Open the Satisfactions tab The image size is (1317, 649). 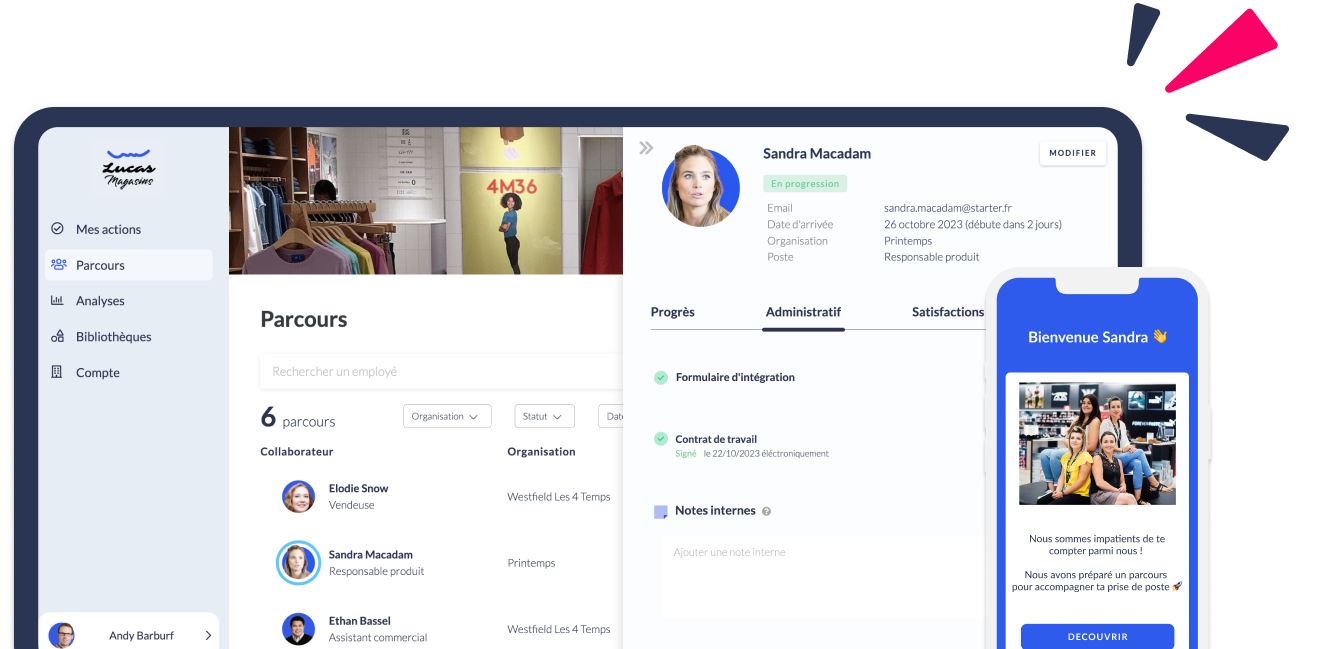[948, 312]
